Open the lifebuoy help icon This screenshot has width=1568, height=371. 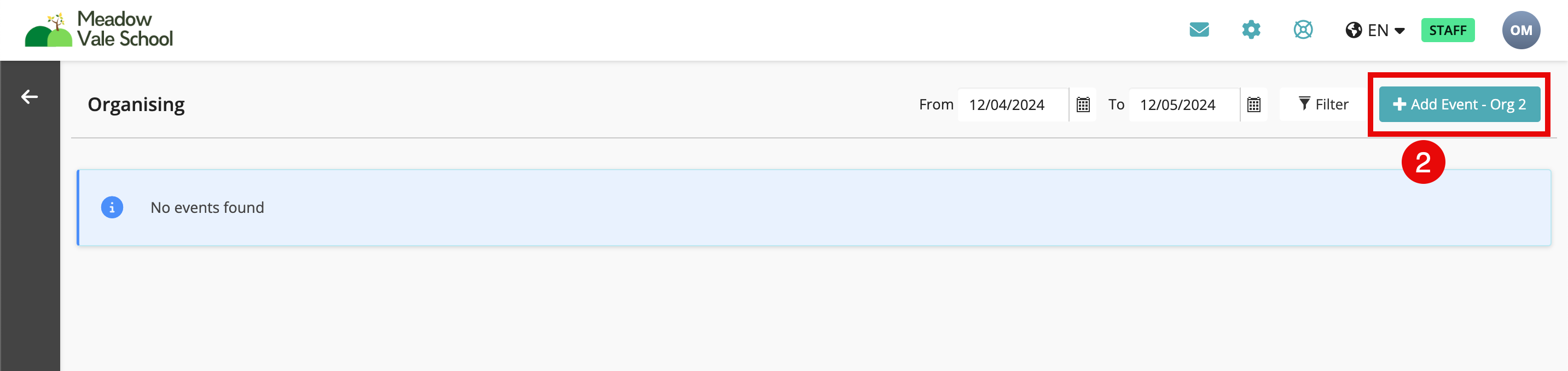click(x=1303, y=30)
